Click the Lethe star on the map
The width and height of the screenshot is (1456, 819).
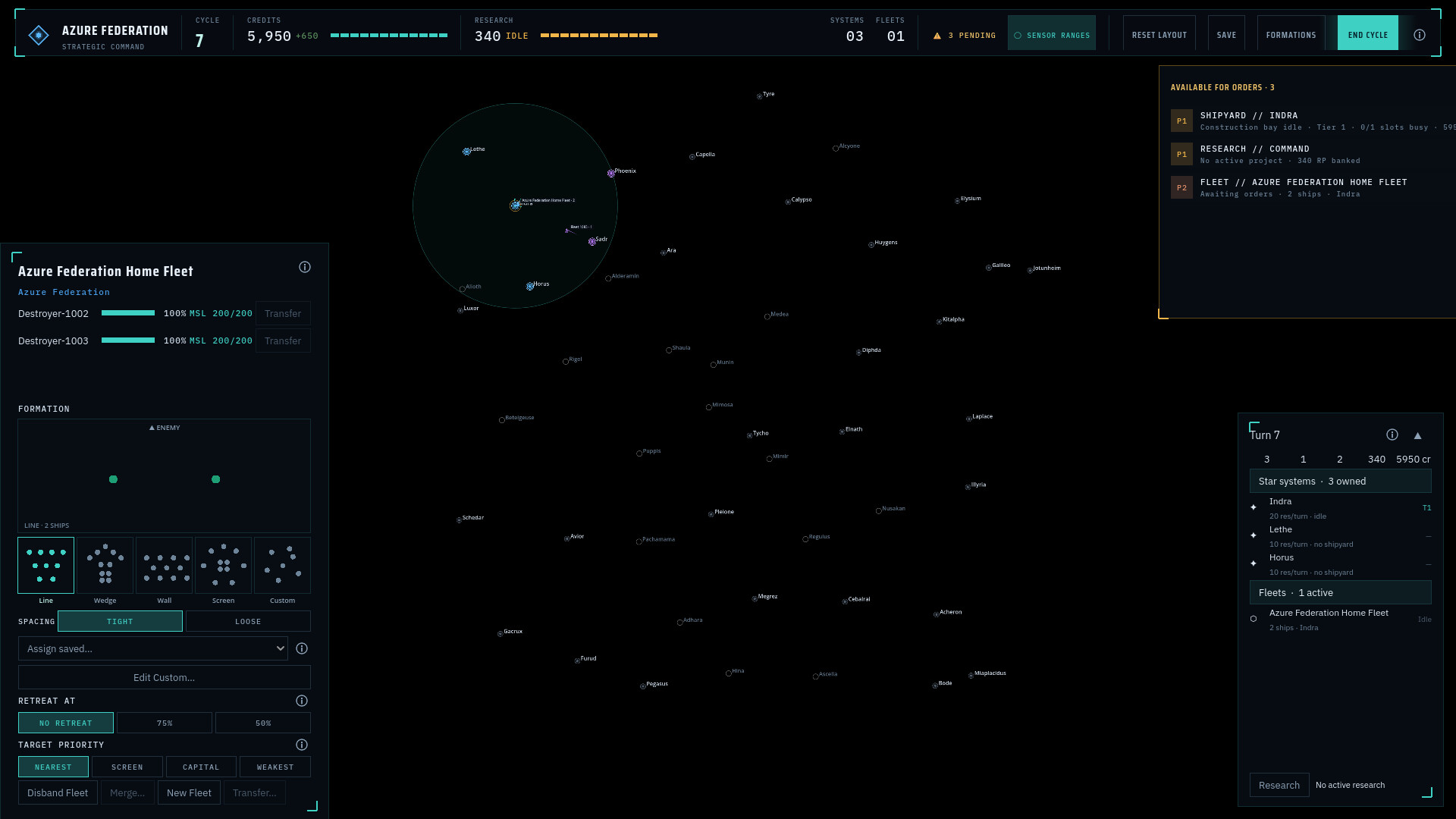(466, 152)
